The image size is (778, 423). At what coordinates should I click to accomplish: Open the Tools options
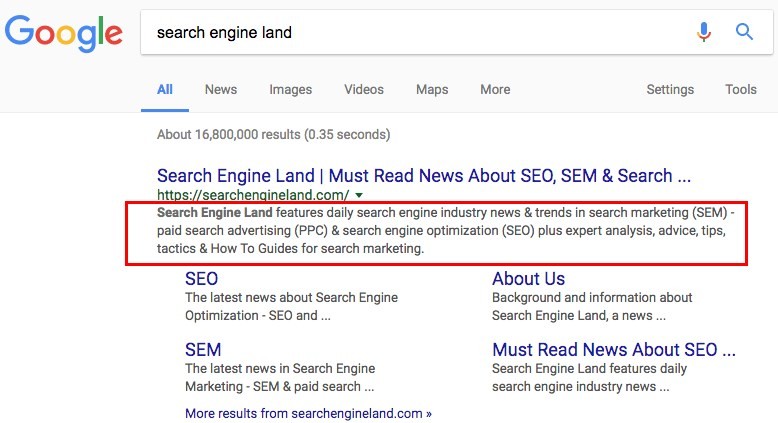coord(741,89)
